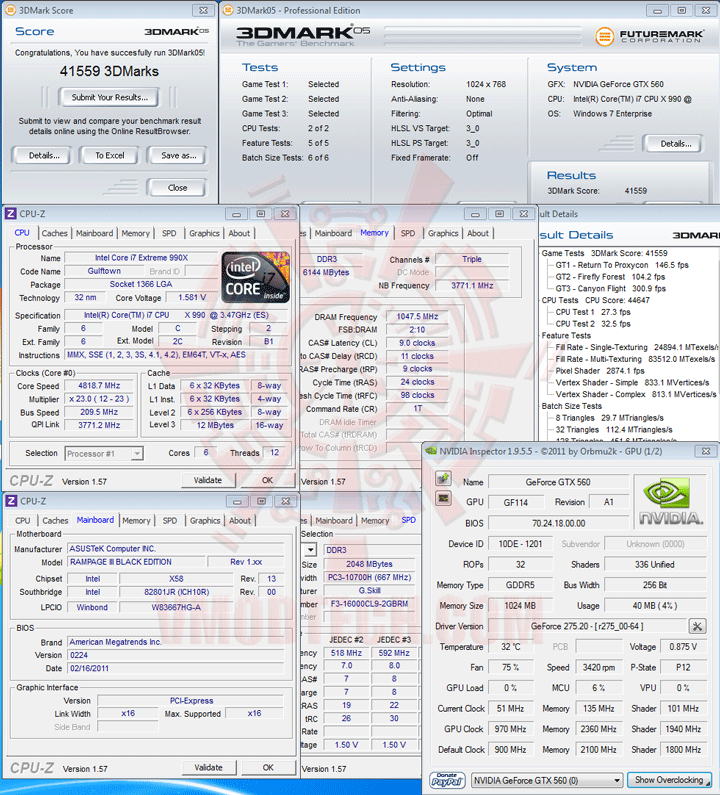The image size is (720, 795).
Task: Click the Core Speed value 4818.7 MHz
Action: pos(99,385)
